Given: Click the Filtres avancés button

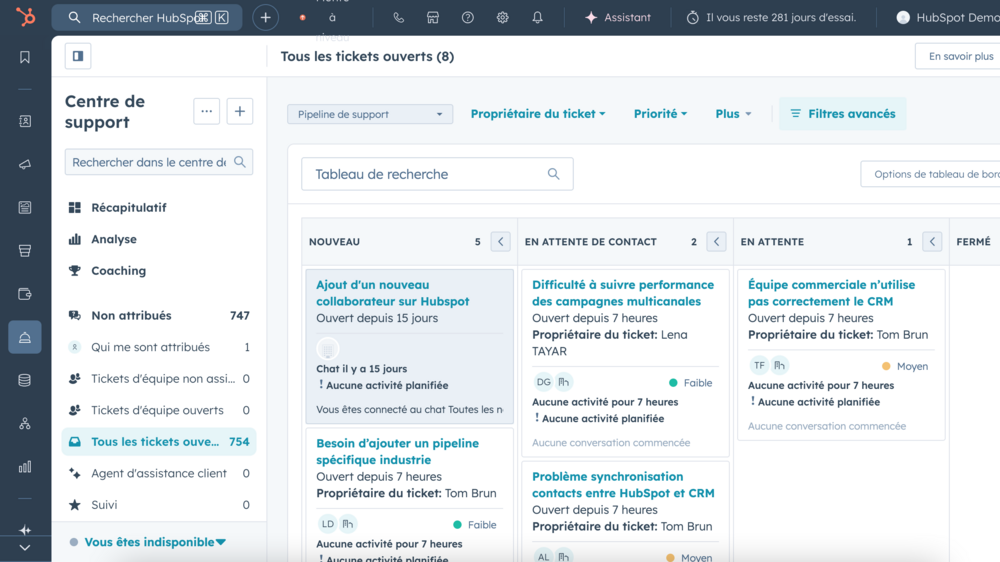Looking at the screenshot, I should pyautogui.click(x=842, y=114).
